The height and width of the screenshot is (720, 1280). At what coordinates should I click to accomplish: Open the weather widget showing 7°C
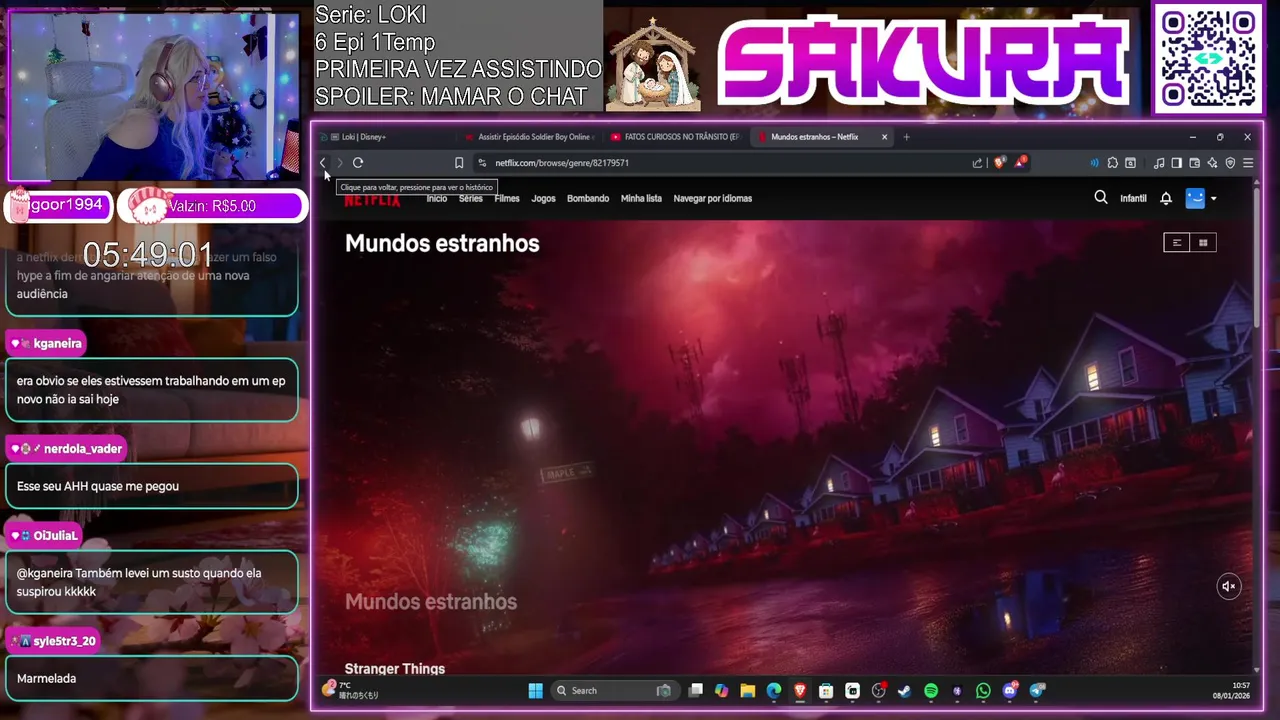point(350,690)
